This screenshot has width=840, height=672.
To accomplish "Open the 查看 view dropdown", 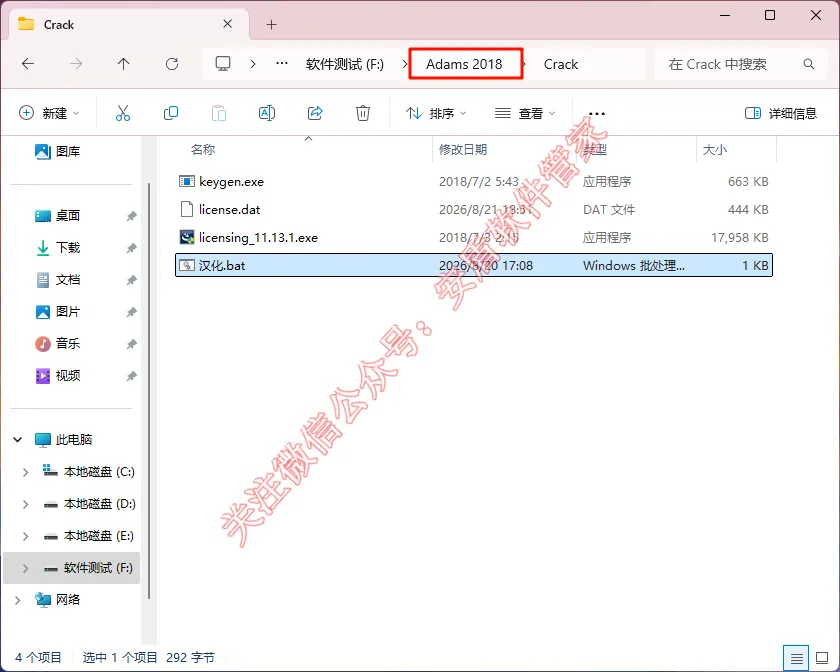I will [x=525, y=113].
